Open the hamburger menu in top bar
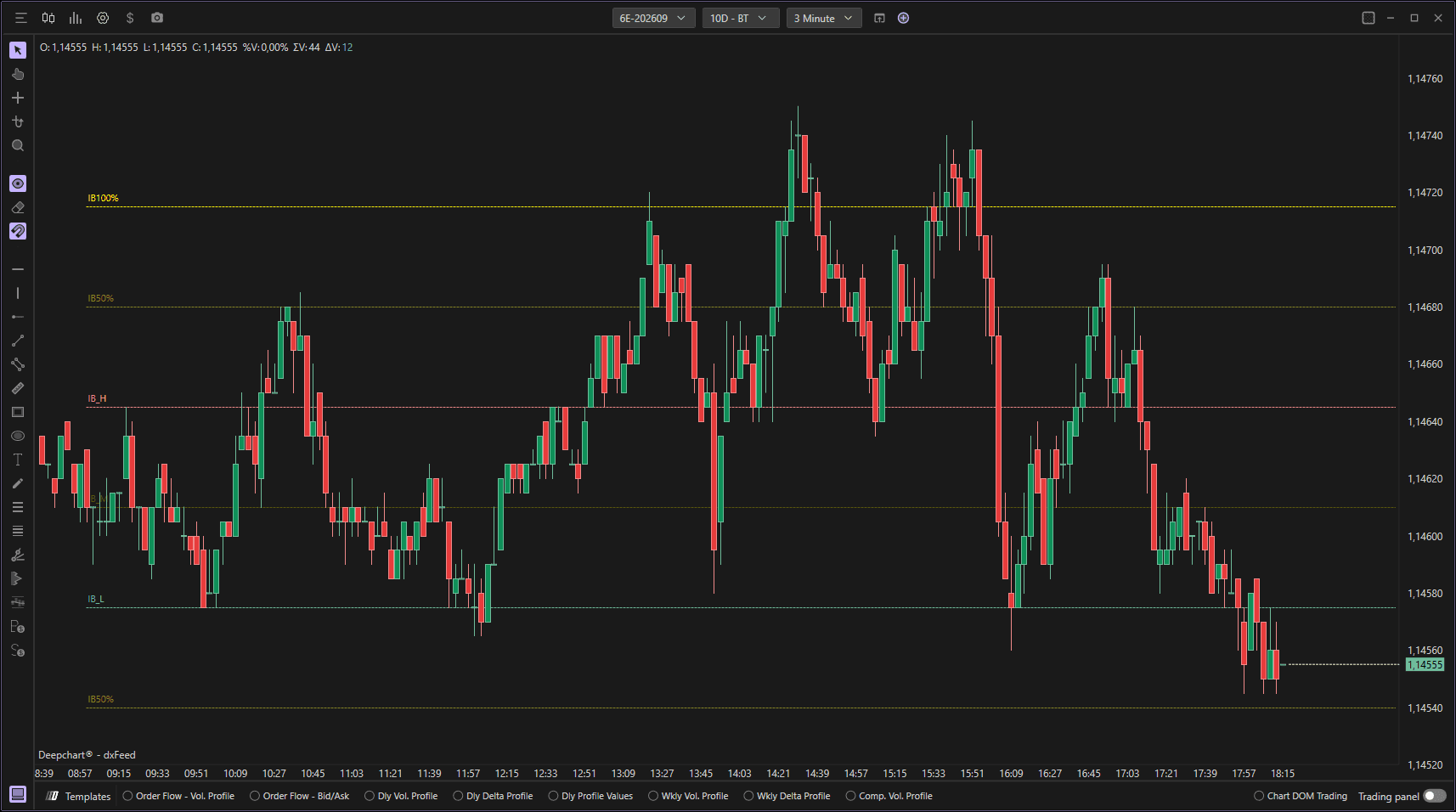This screenshot has height=812, width=1456. tap(21, 18)
